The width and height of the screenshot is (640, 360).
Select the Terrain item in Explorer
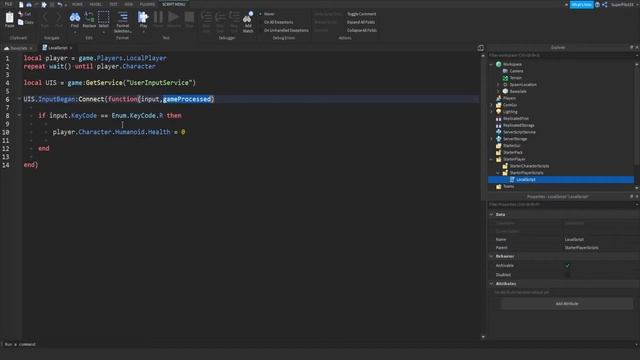(515, 78)
